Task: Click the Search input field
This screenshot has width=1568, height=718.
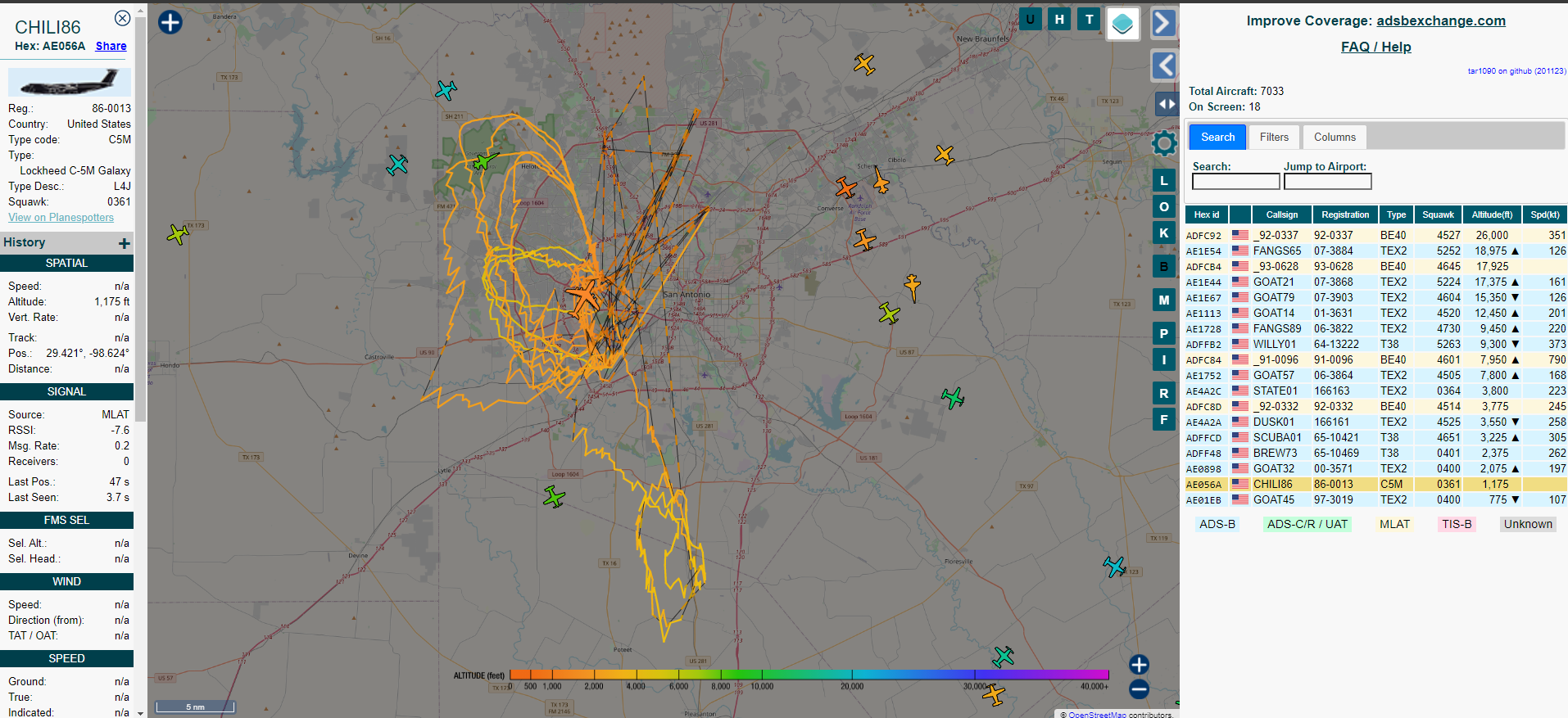Action: (x=1235, y=182)
